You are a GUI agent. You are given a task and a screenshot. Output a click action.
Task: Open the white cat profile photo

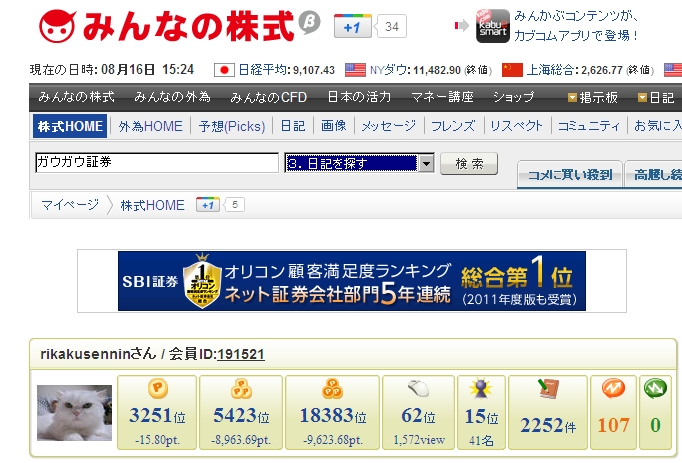click(74, 413)
